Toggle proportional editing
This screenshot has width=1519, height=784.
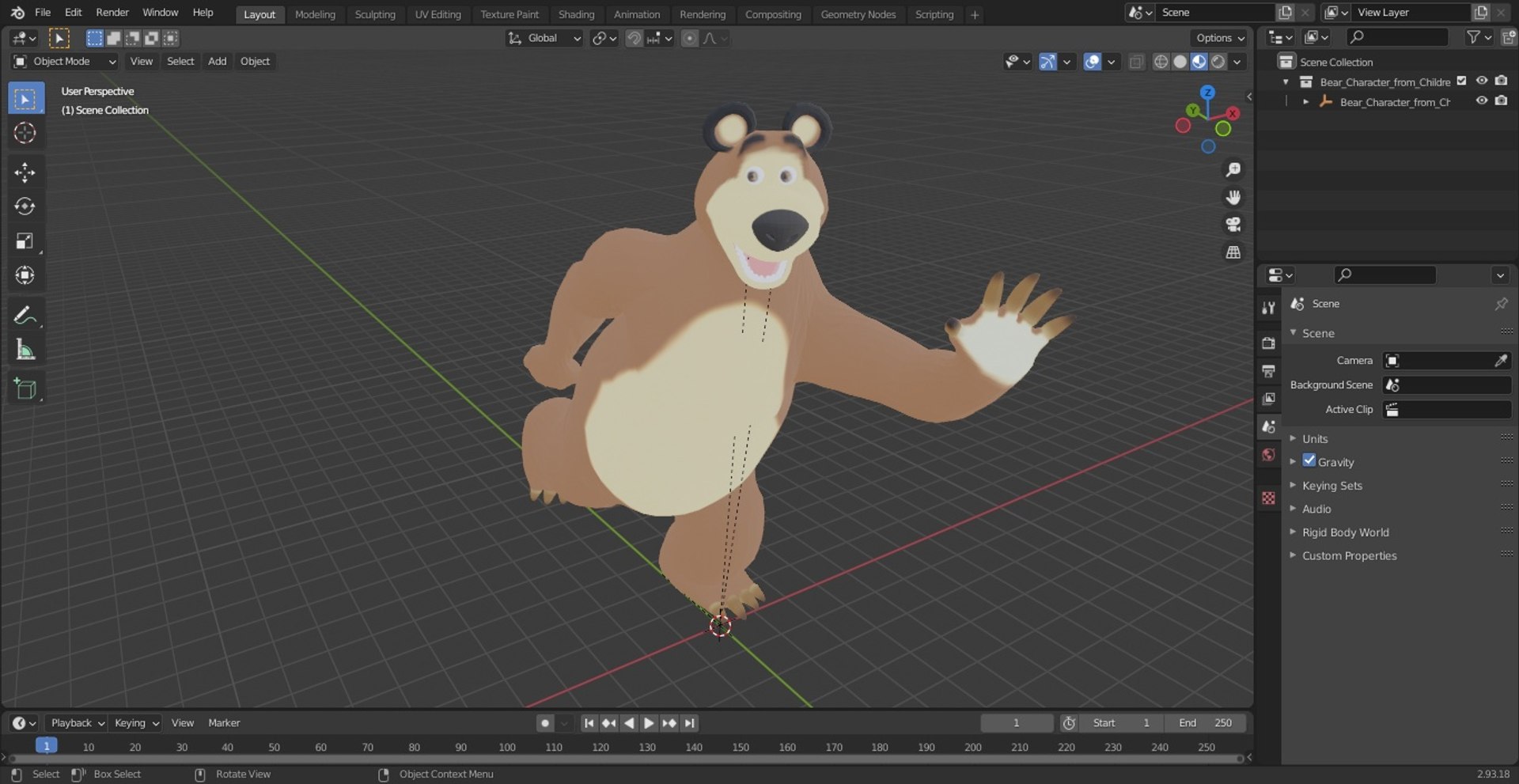pyautogui.click(x=690, y=38)
